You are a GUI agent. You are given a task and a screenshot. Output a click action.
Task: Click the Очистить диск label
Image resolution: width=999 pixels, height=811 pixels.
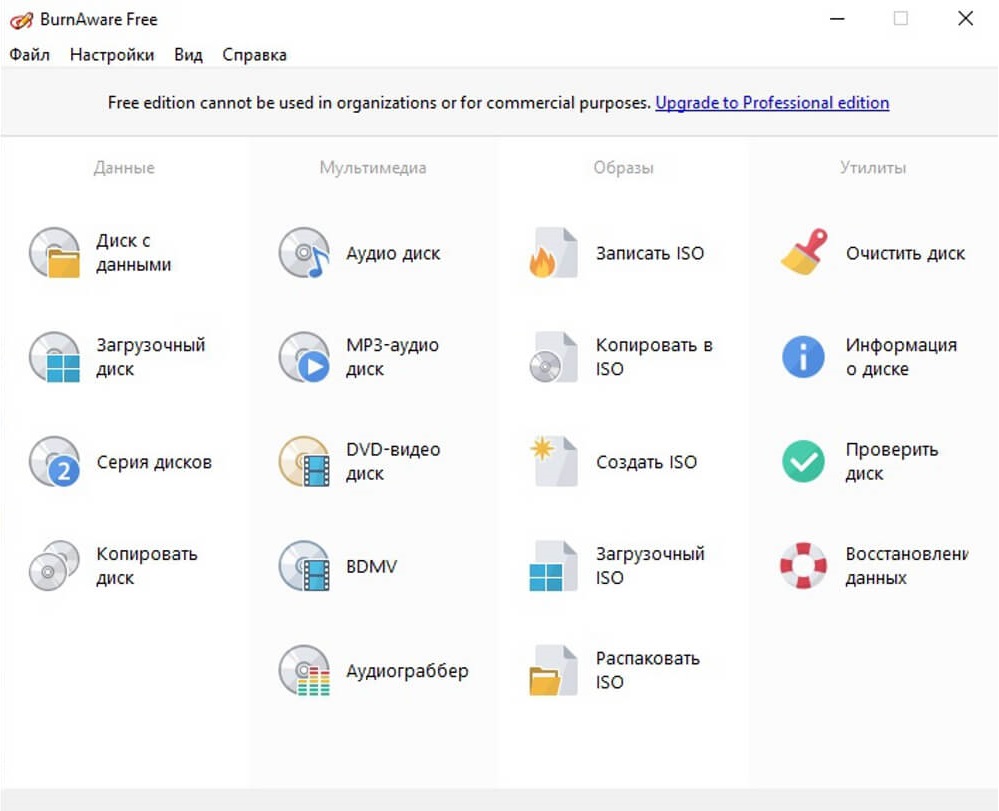pos(905,254)
